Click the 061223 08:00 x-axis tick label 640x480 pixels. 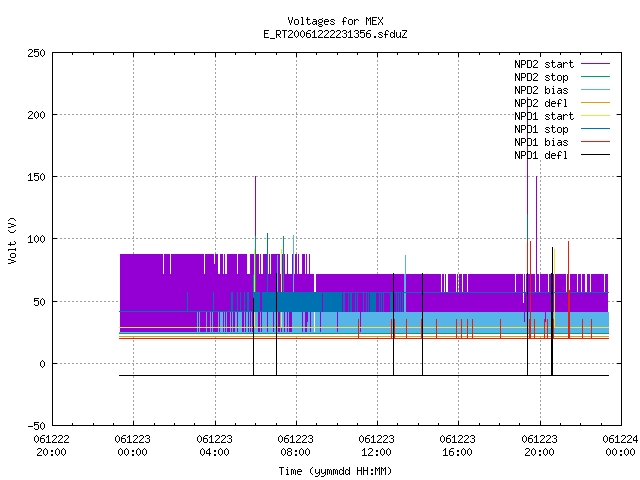296,446
